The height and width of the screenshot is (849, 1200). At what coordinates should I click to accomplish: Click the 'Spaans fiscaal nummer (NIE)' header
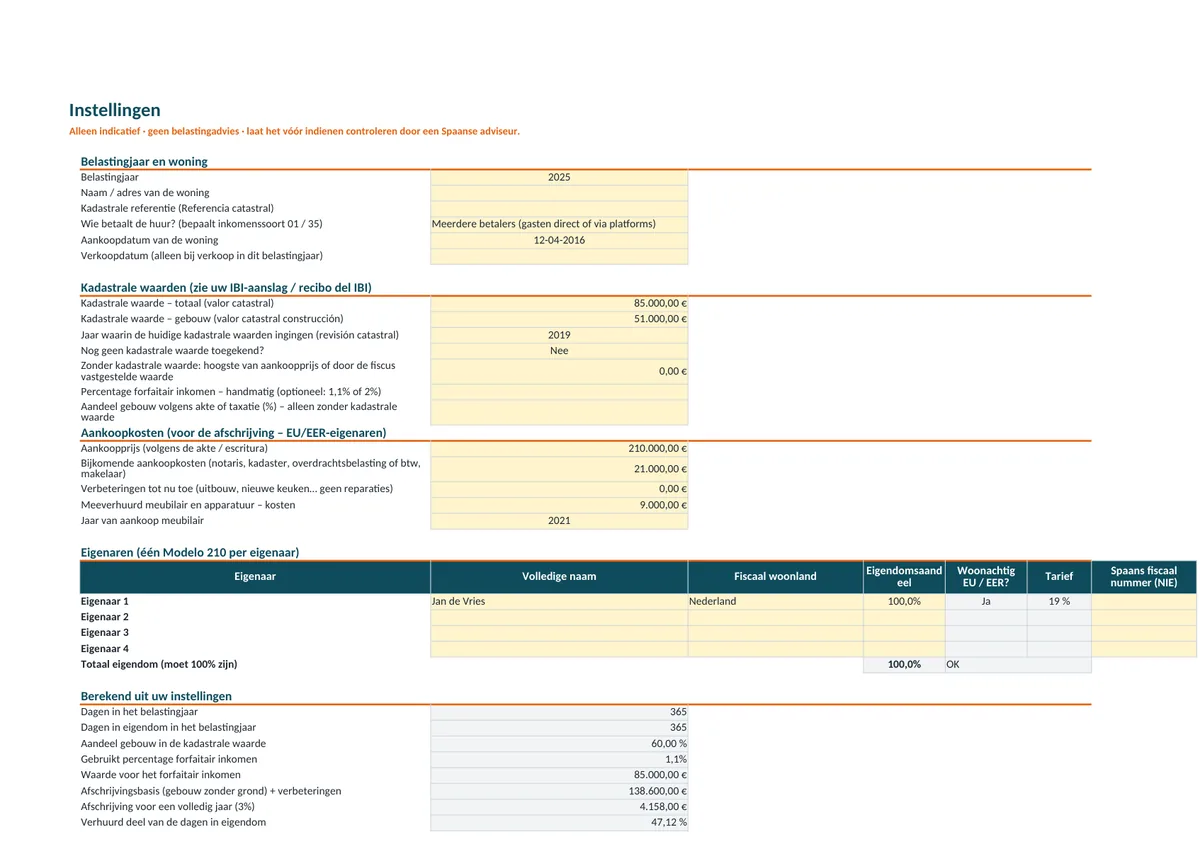1144,577
